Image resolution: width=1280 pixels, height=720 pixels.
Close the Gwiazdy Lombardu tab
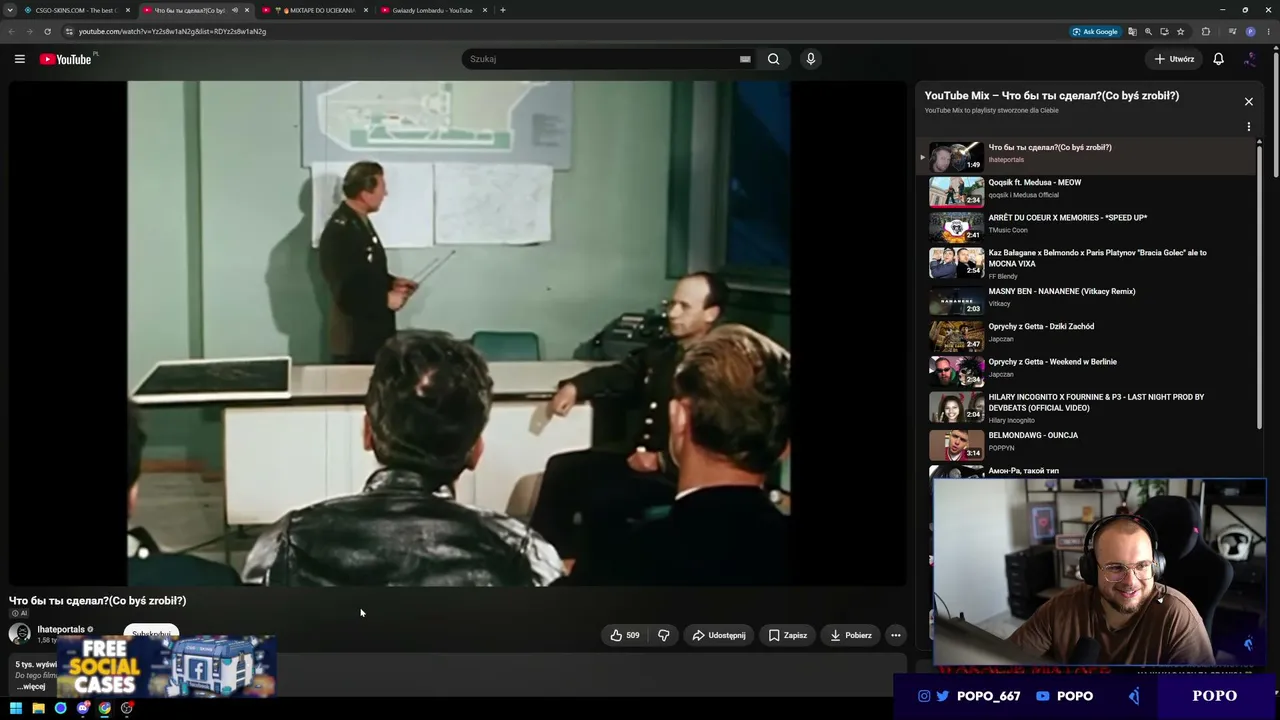pos(485,10)
